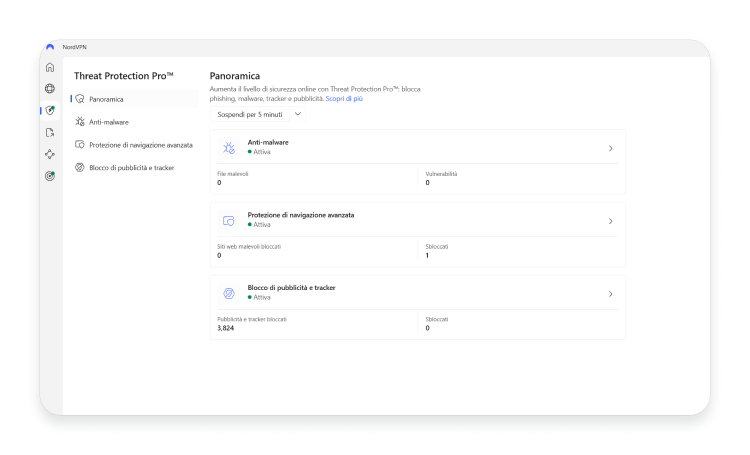Select Protezione di navigazione avanzata in the menu
The image size is (750, 455).
pos(134,145)
